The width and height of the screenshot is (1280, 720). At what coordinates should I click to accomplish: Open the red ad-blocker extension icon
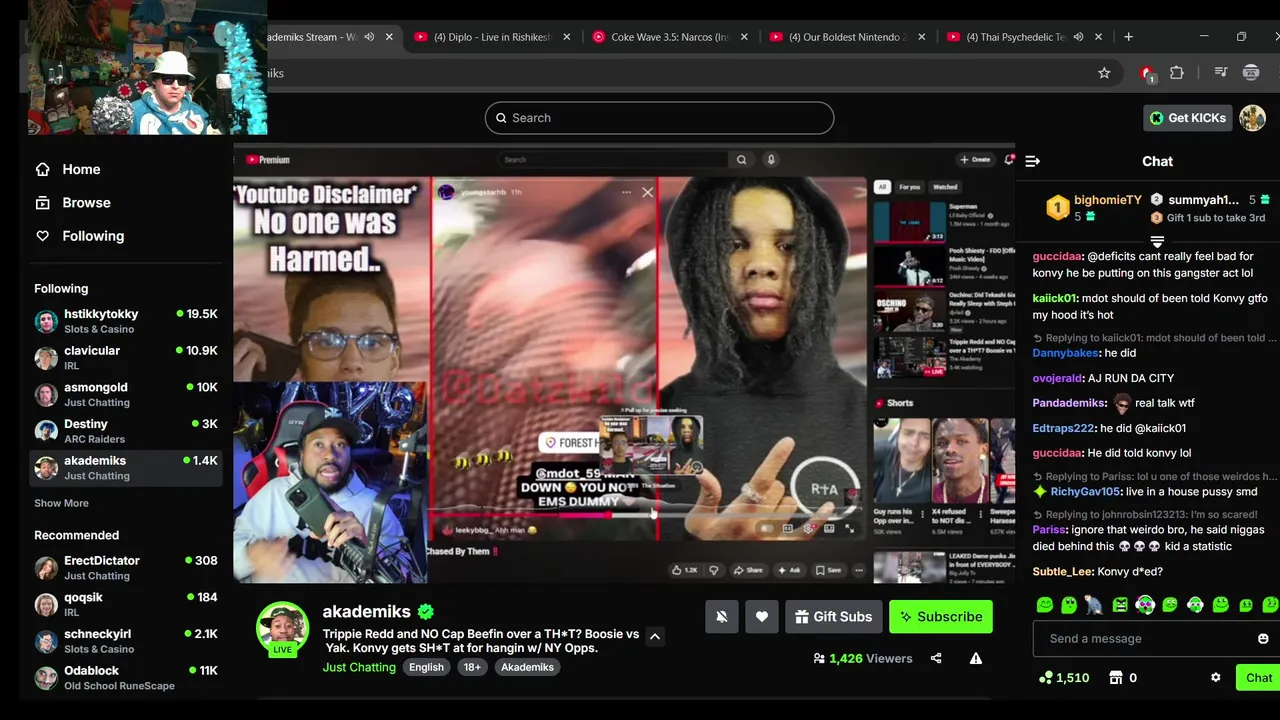point(1147,73)
